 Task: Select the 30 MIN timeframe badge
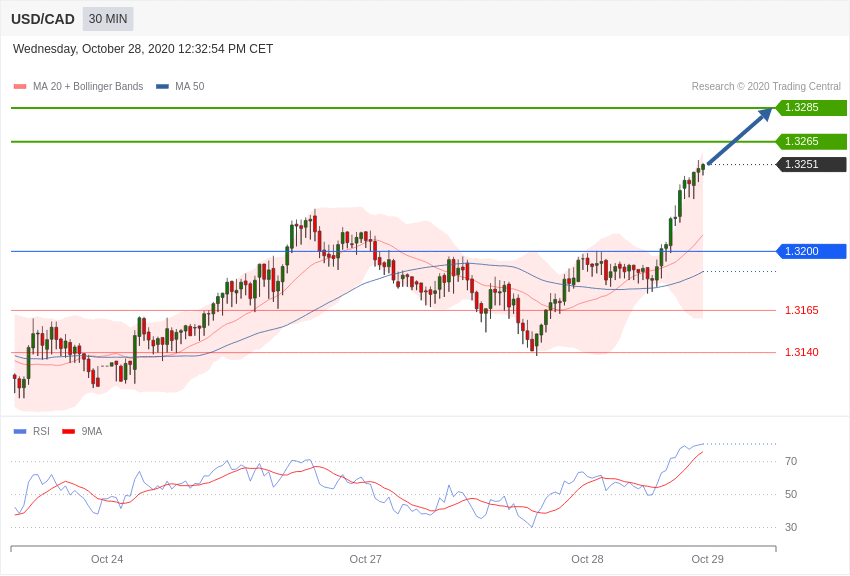pos(108,19)
